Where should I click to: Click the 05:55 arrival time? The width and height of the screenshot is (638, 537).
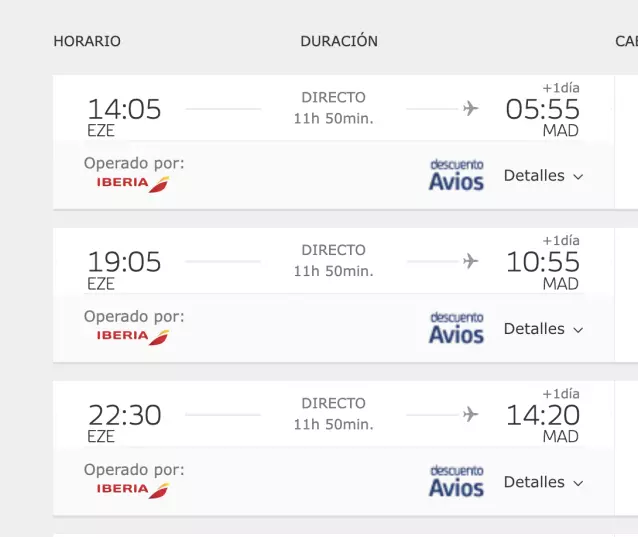point(542,109)
